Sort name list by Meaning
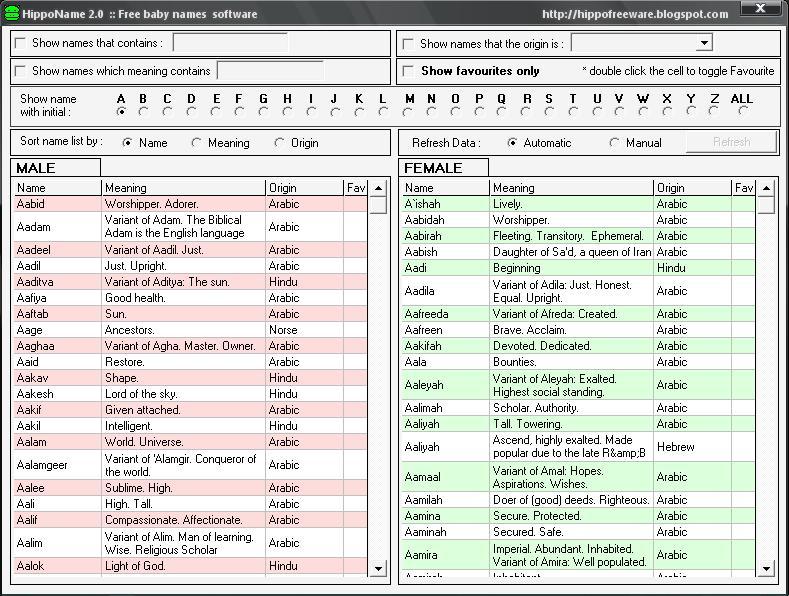789x596 pixels. click(x=197, y=143)
